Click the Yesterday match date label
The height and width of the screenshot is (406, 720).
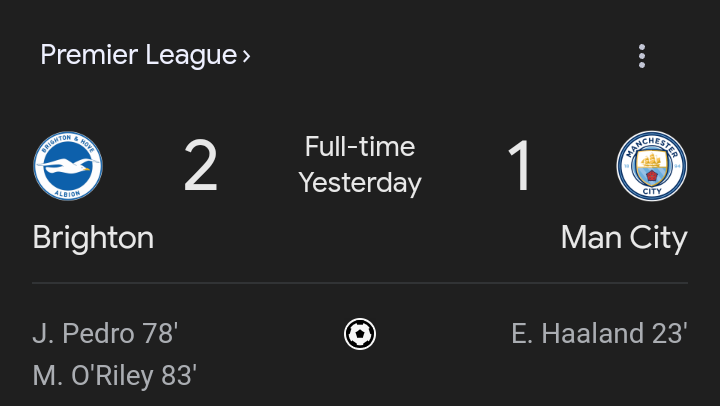[360, 183]
